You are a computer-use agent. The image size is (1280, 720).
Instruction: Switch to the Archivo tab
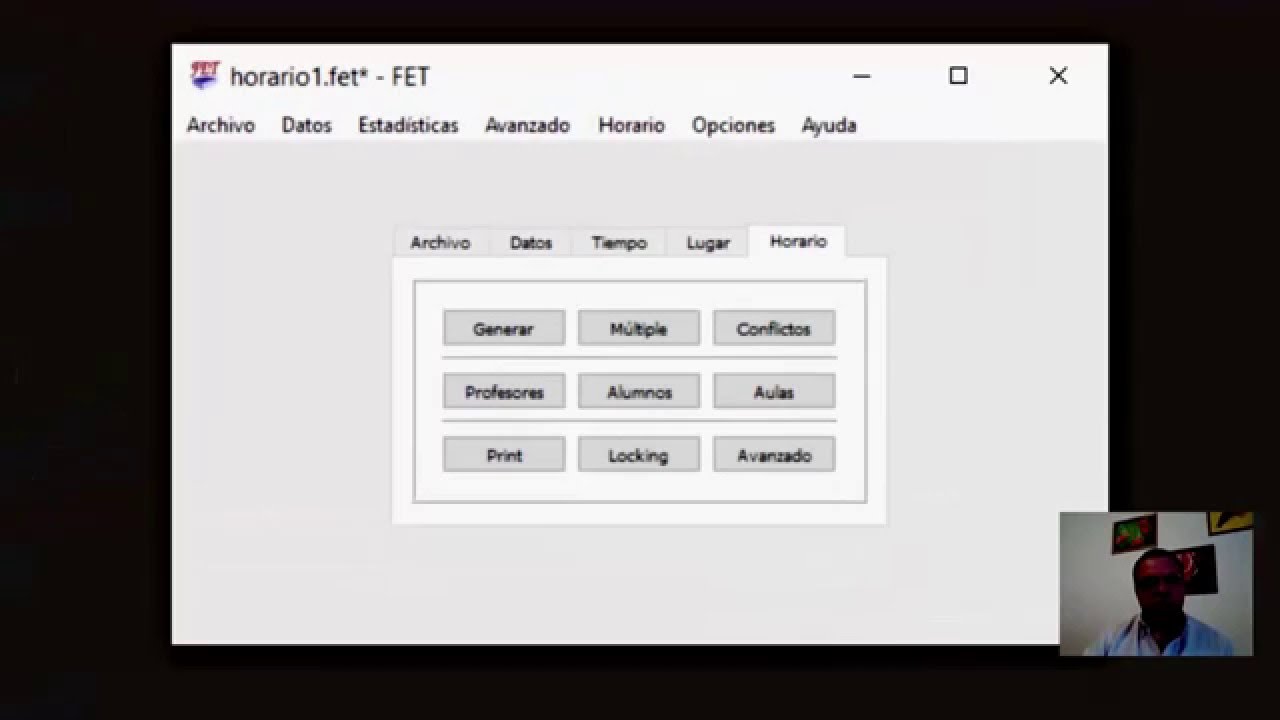[440, 243]
